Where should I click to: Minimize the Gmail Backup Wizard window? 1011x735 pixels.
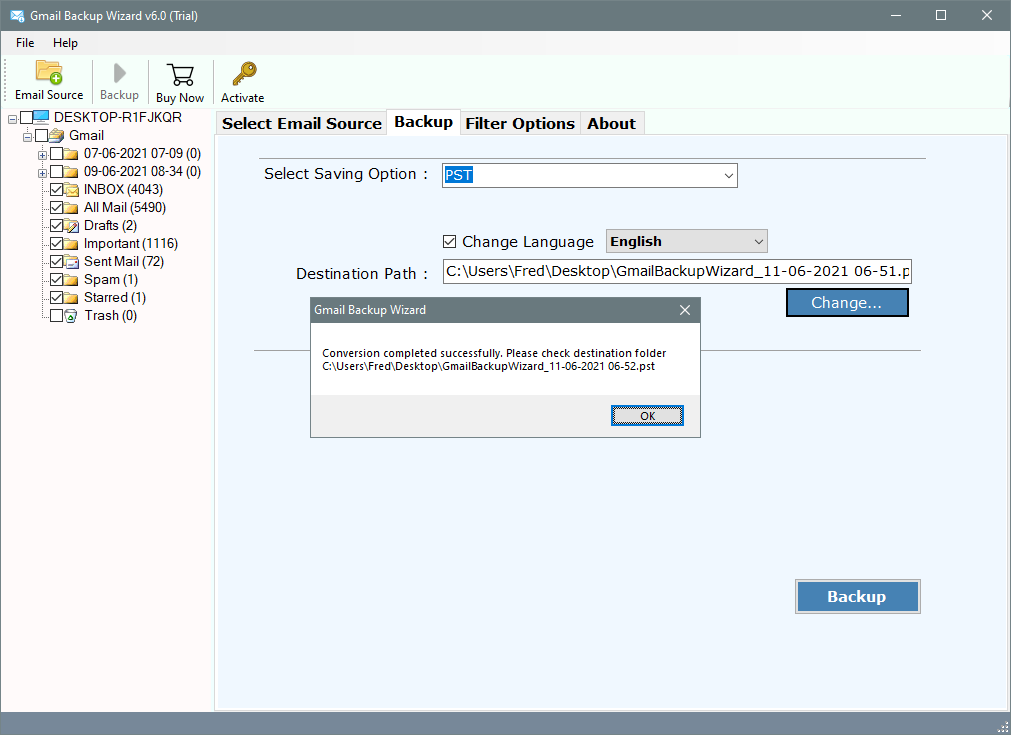point(896,15)
